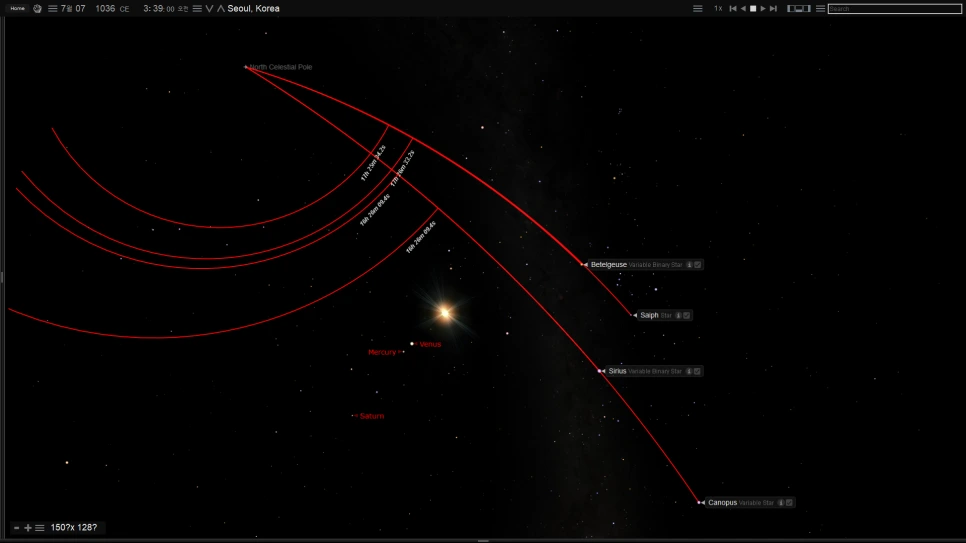Click the Saiph star label

coord(649,316)
